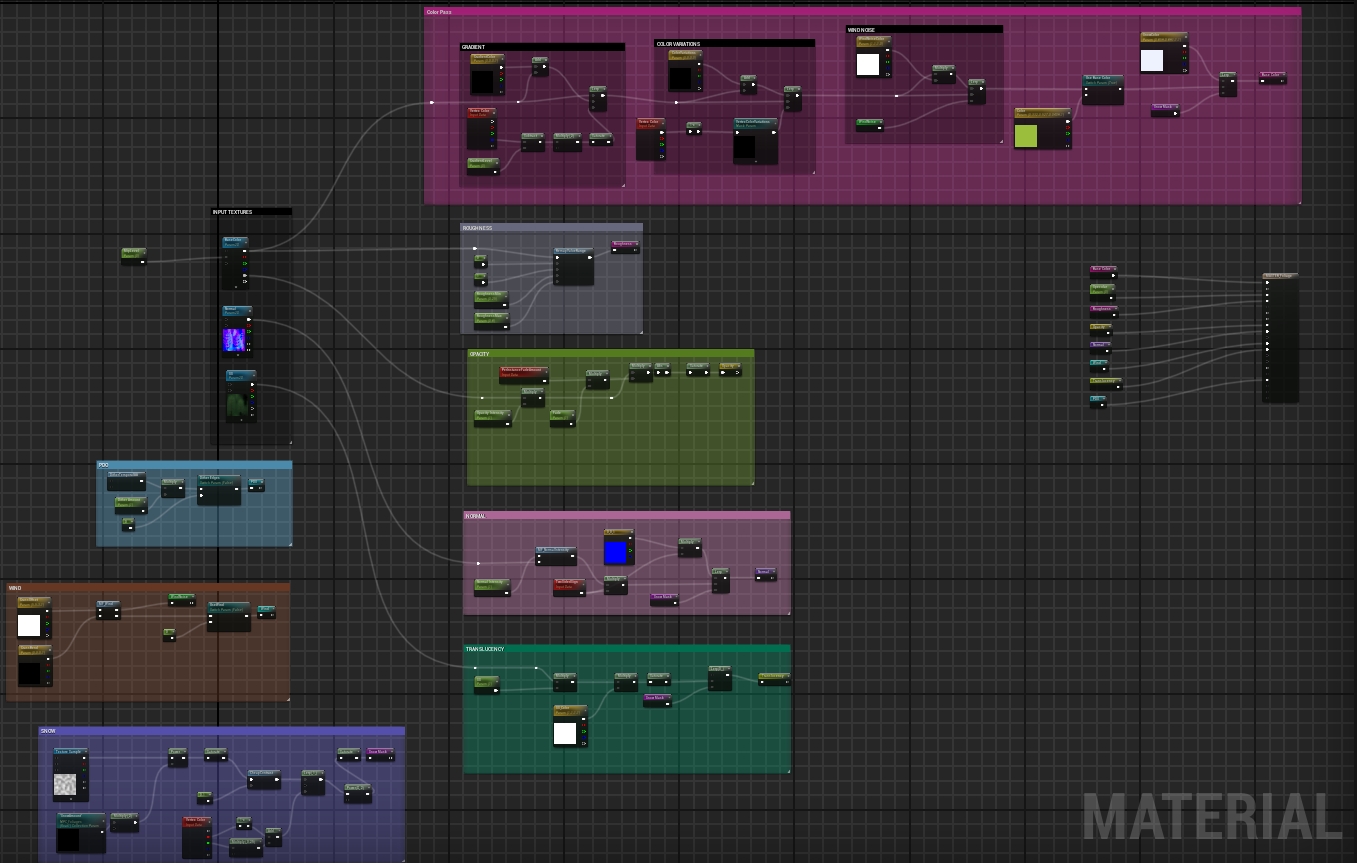Select the ROUGHNESS comment header
The image size is (1357, 863).
pyautogui.click(x=551, y=228)
